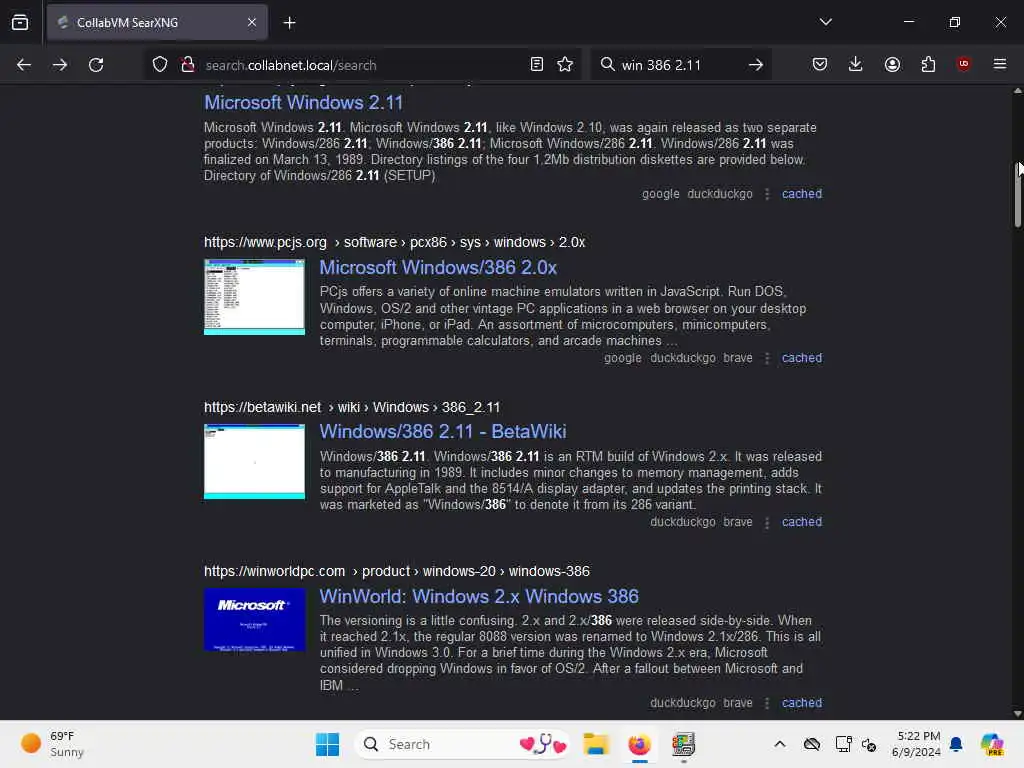Open the pcjs.org result URL line
This screenshot has height=768, width=1024.
pos(394,242)
